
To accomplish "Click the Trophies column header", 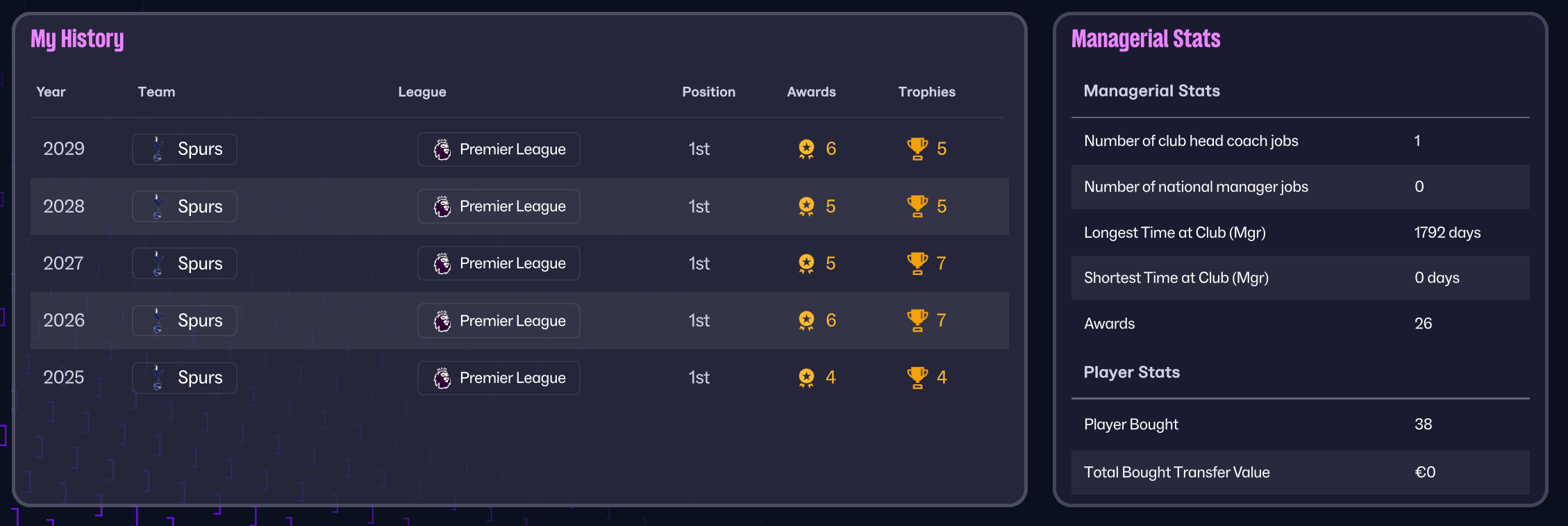I will pyautogui.click(x=926, y=92).
